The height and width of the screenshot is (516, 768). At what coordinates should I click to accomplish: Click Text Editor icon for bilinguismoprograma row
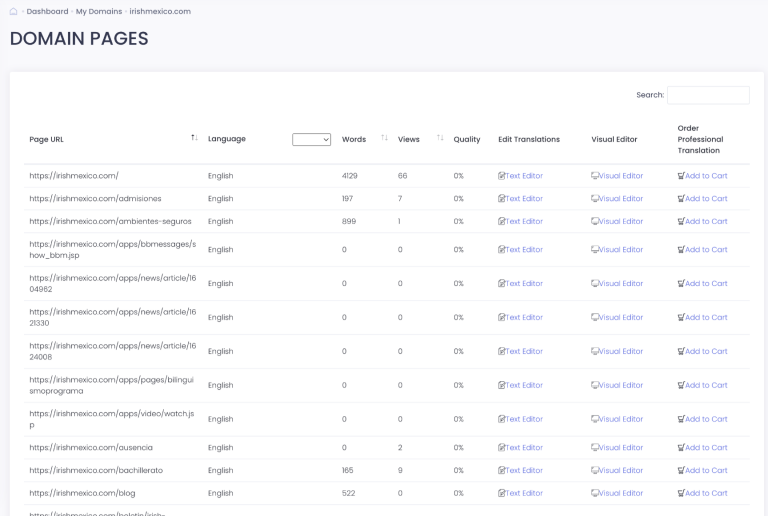pos(502,385)
